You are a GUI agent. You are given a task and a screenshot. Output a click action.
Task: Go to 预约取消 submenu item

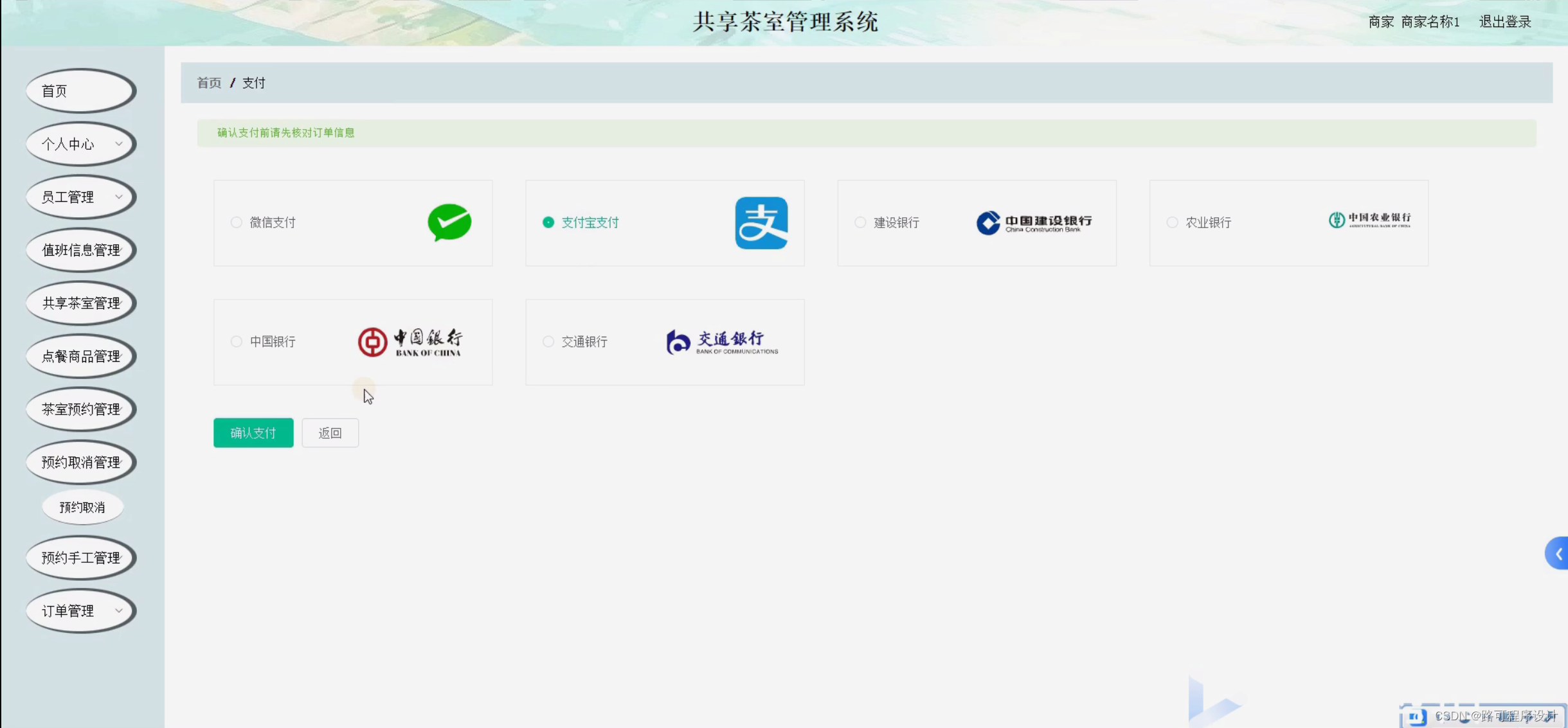(82, 508)
